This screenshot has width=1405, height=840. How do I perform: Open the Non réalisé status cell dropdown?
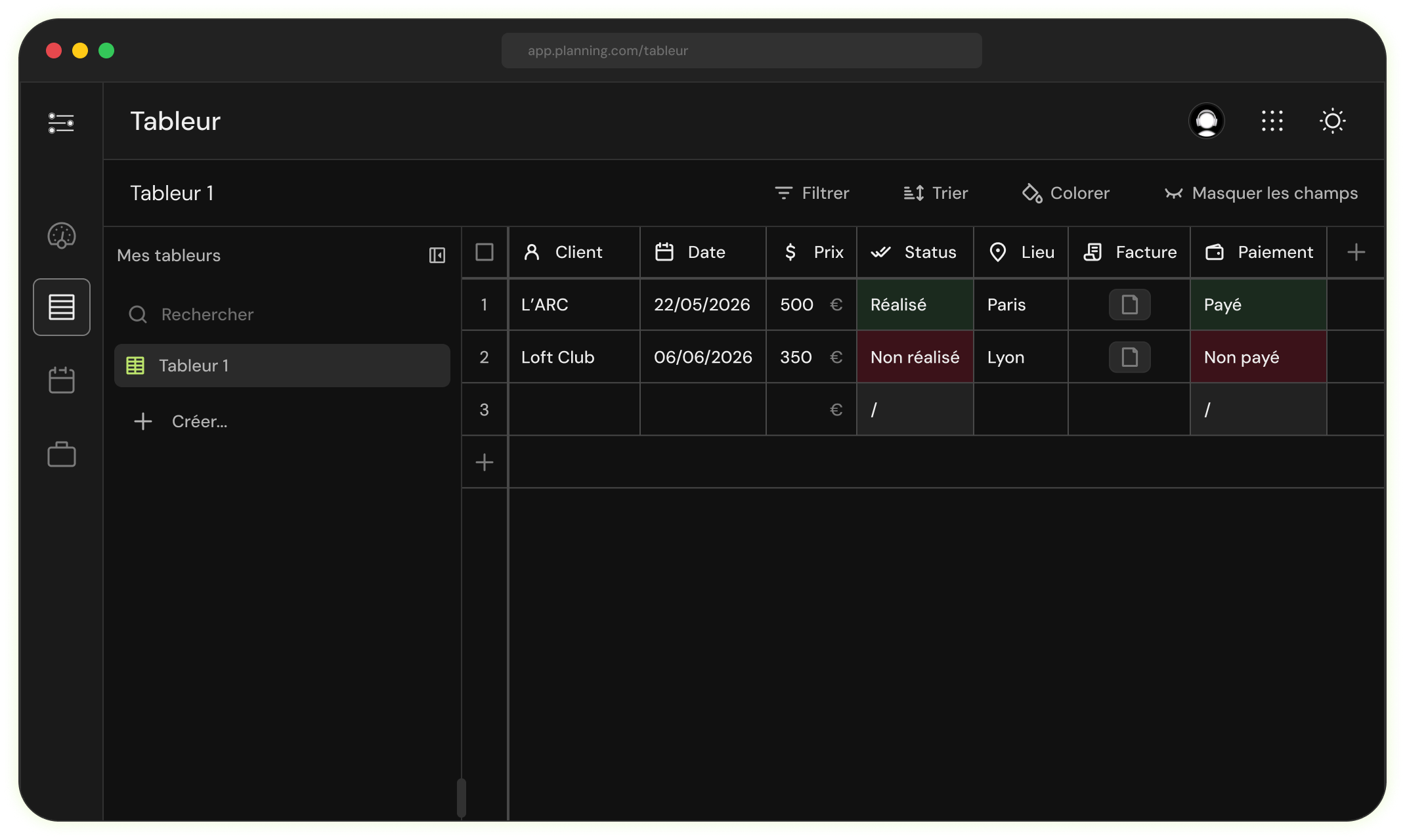pos(915,357)
